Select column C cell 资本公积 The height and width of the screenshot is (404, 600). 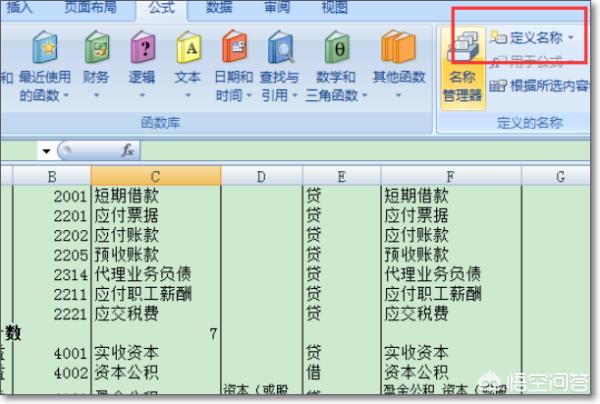tap(156, 372)
